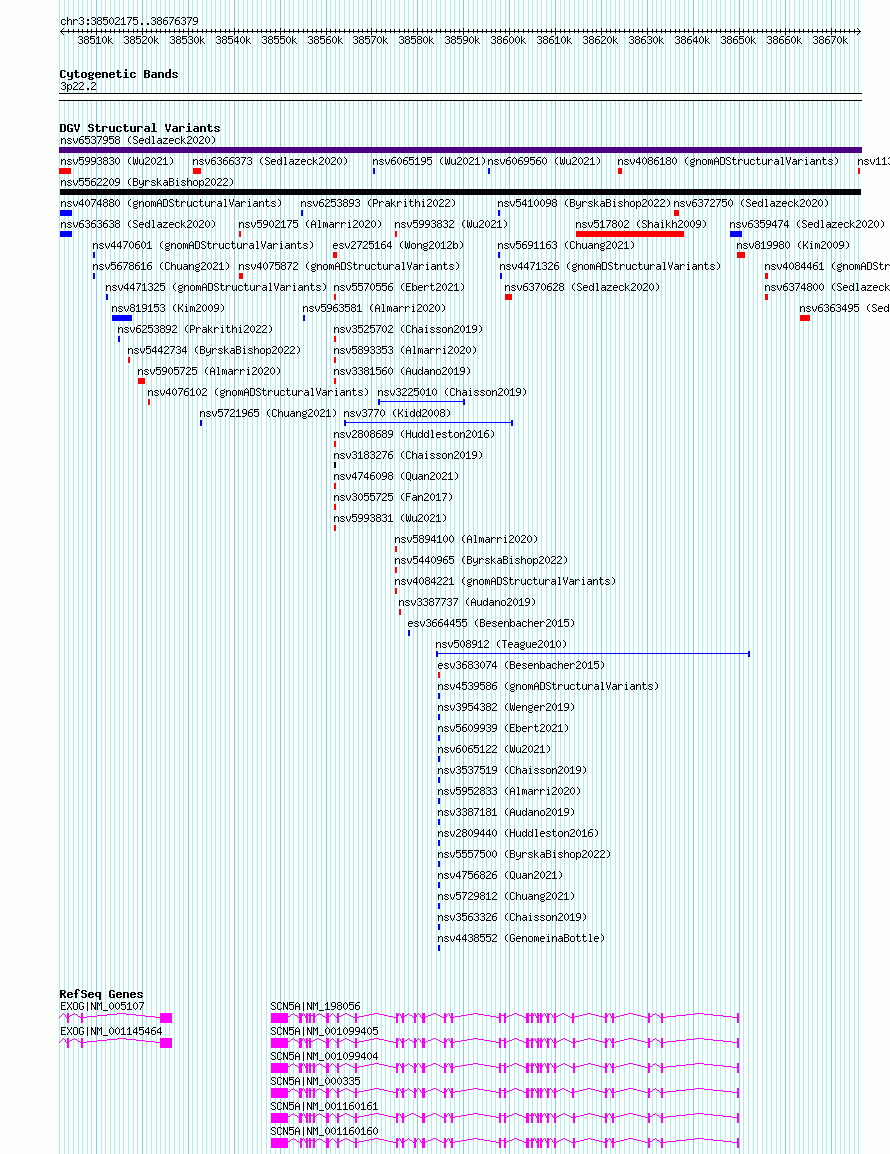Click the nsv4074880 (gnomADStructuralVariants) label
Viewport: 890px width, 1154px height.
click(171, 202)
